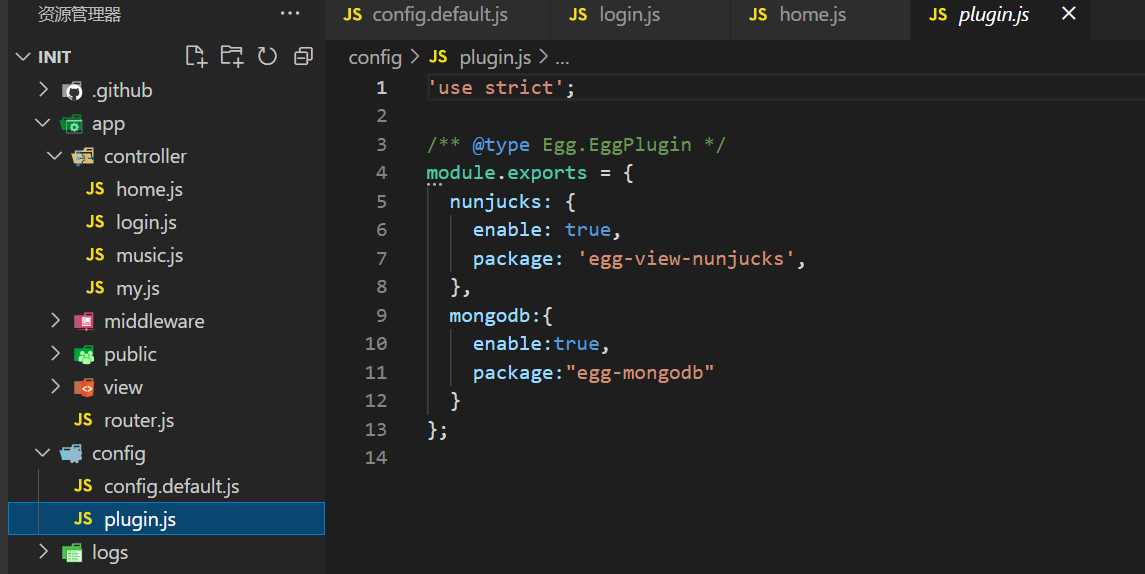
Task: Click the 资源管理器 explorer title
Action: pos(80,14)
